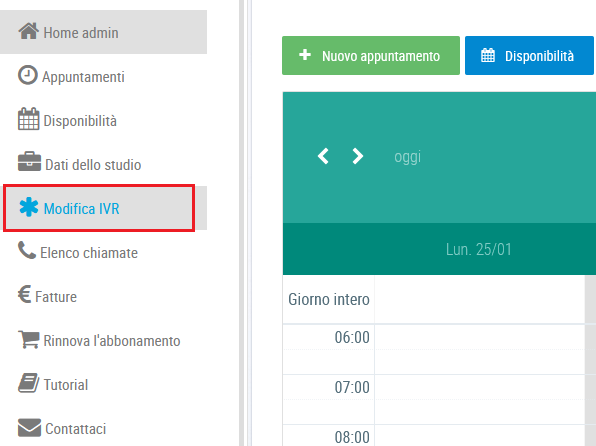This screenshot has width=596, height=446.
Task: Click the book icon beside Tutorial
Action: point(29,383)
